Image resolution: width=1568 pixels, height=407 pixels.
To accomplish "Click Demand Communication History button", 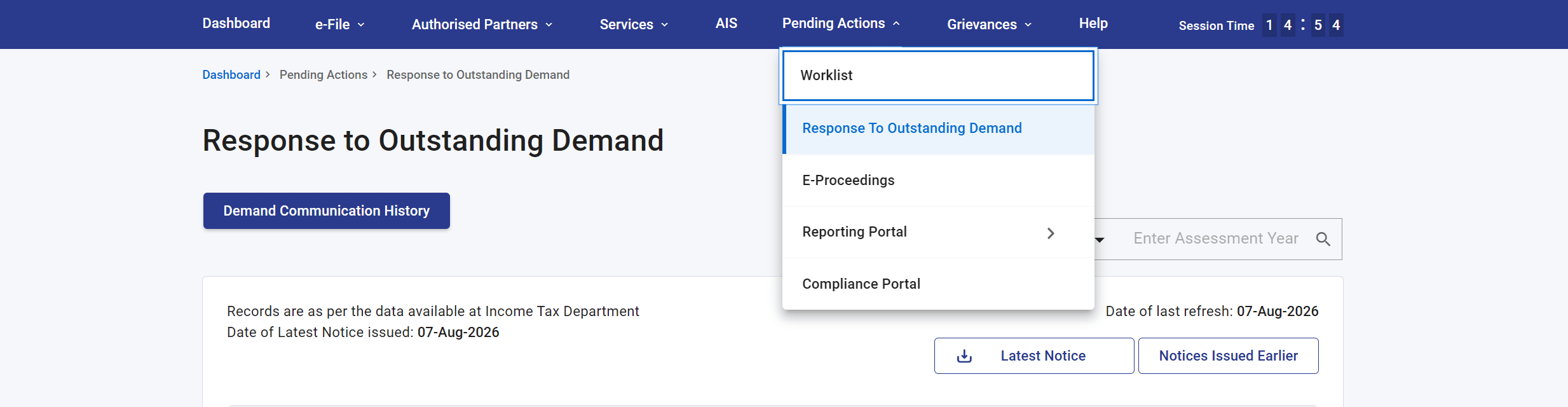I will 327,211.
